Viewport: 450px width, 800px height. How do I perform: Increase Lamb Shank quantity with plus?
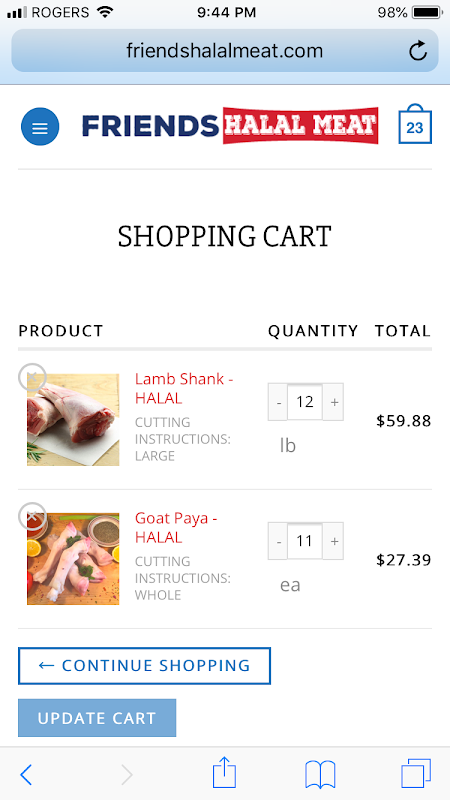tap(334, 402)
